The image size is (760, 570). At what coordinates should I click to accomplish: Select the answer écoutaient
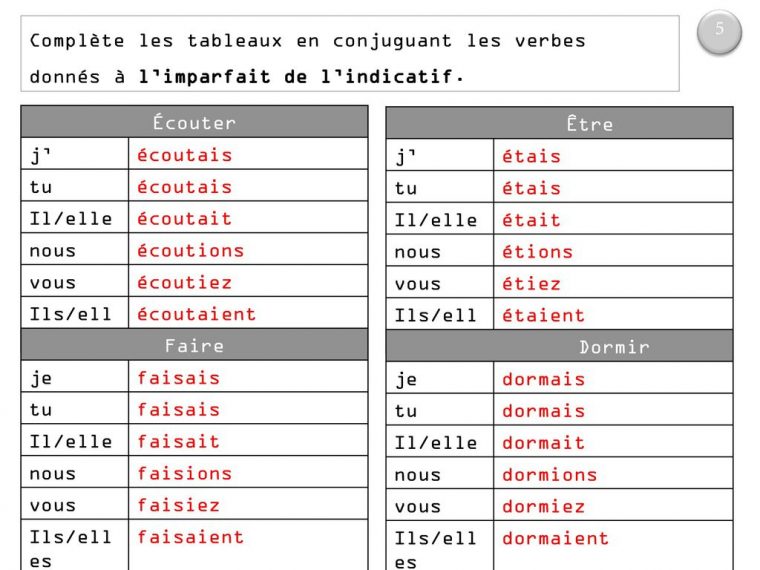pyautogui.click(x=196, y=314)
